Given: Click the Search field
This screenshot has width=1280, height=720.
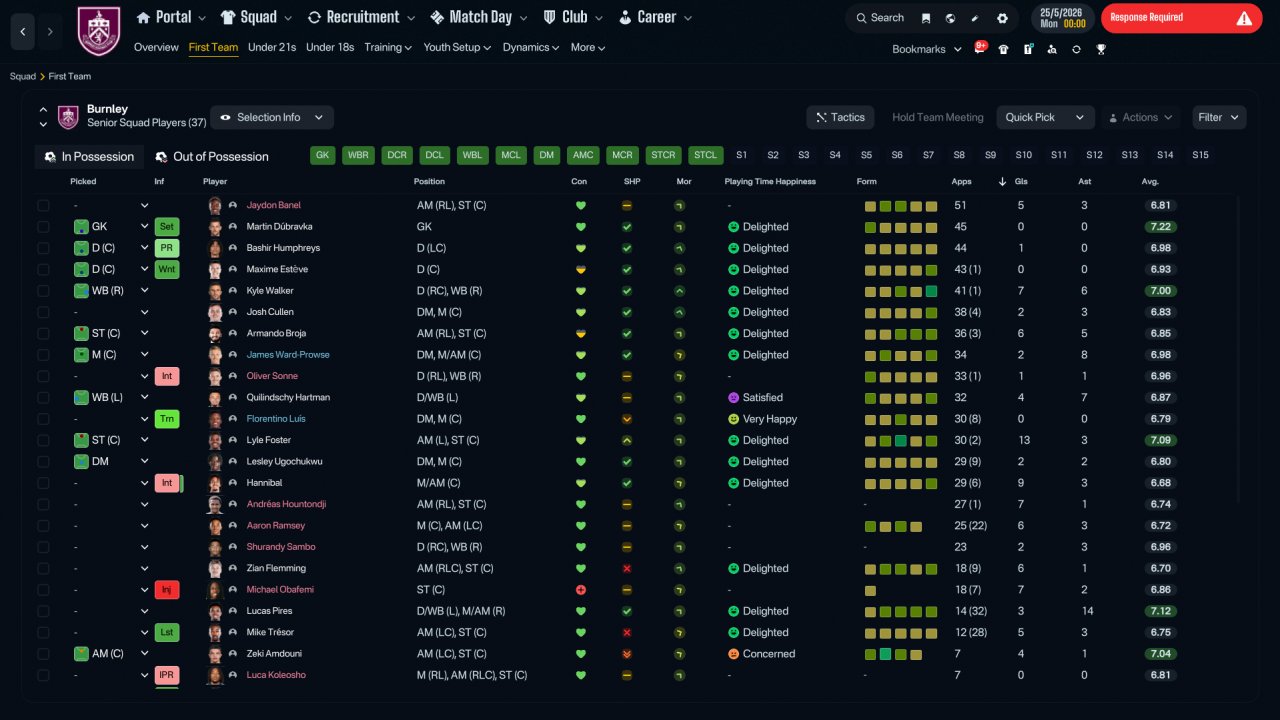Looking at the screenshot, I should [x=880, y=18].
